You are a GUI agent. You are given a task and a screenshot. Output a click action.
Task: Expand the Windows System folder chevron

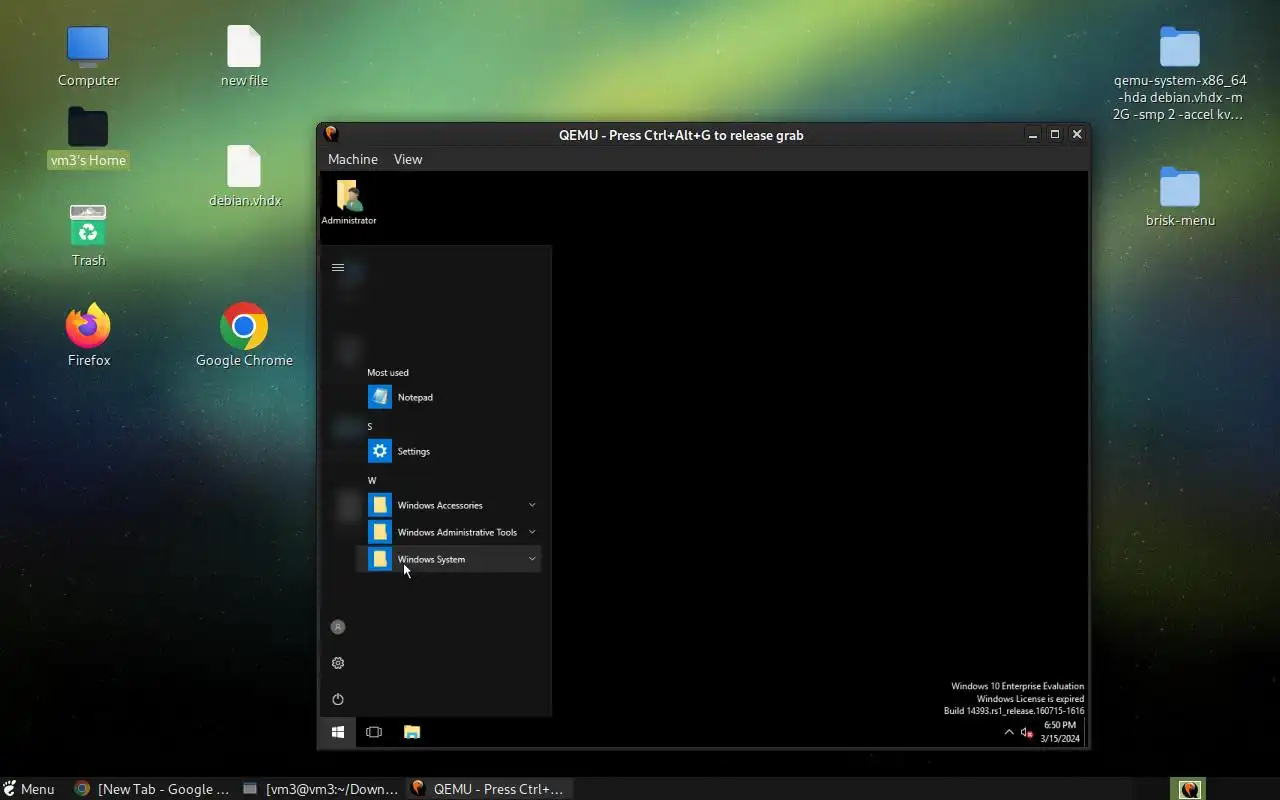532,559
